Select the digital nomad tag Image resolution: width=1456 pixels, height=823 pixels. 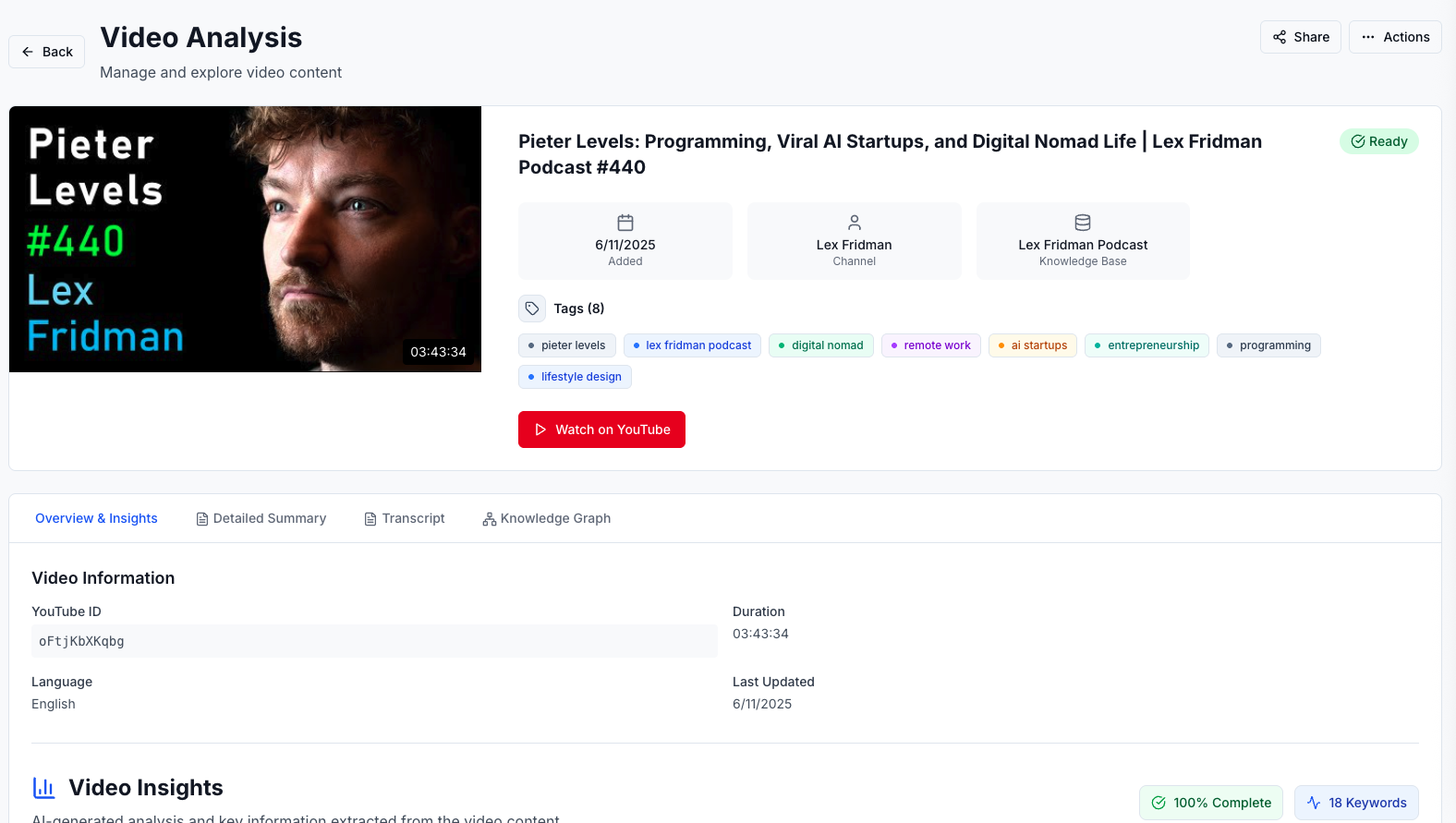click(820, 345)
